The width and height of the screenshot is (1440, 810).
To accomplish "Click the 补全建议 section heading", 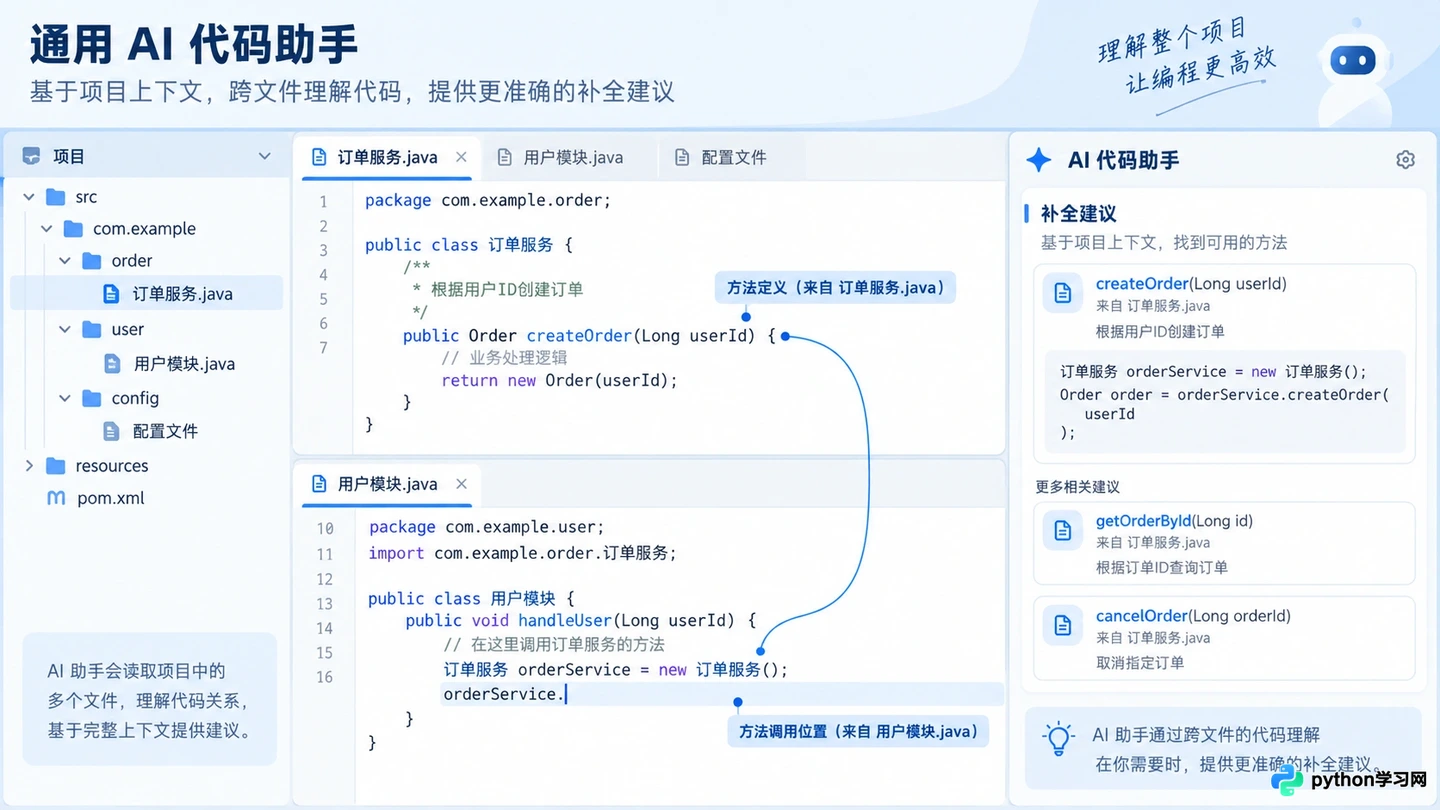I will coord(1078,214).
